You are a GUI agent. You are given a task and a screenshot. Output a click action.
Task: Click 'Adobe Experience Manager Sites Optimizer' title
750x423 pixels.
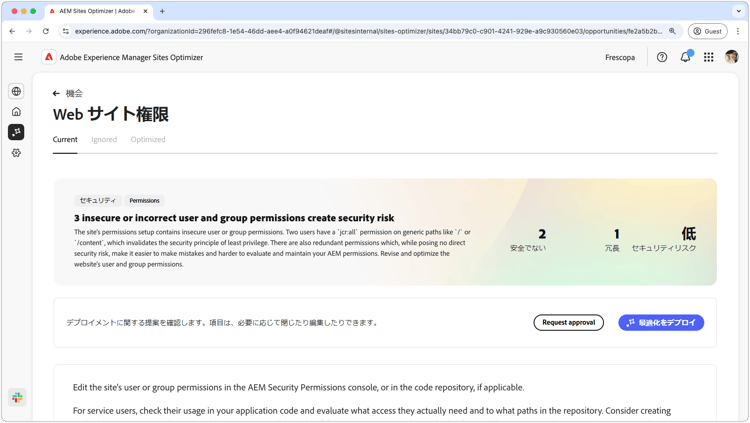131,57
